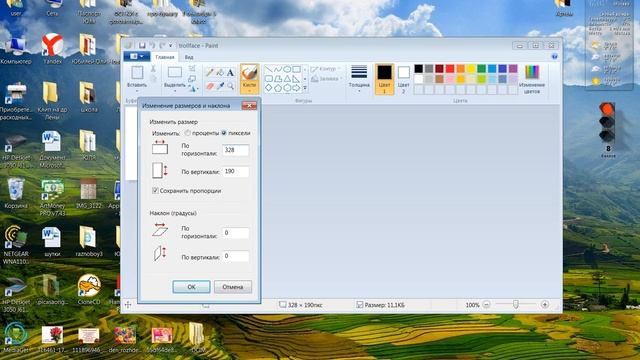Expand the shapes gallery more arrow
The width and height of the screenshot is (640, 360).
coord(305,88)
